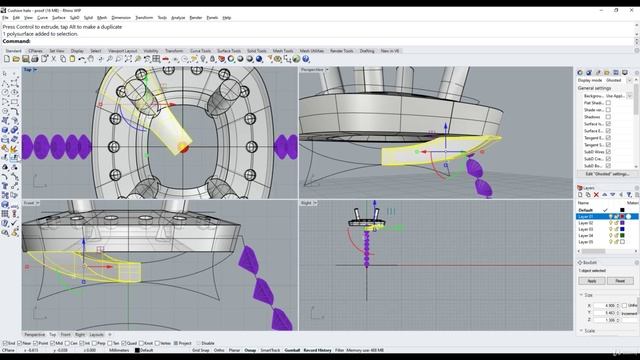Toggle the End osnap checkbox
The height and width of the screenshot is (360, 640).
pyautogui.click(x=5, y=343)
